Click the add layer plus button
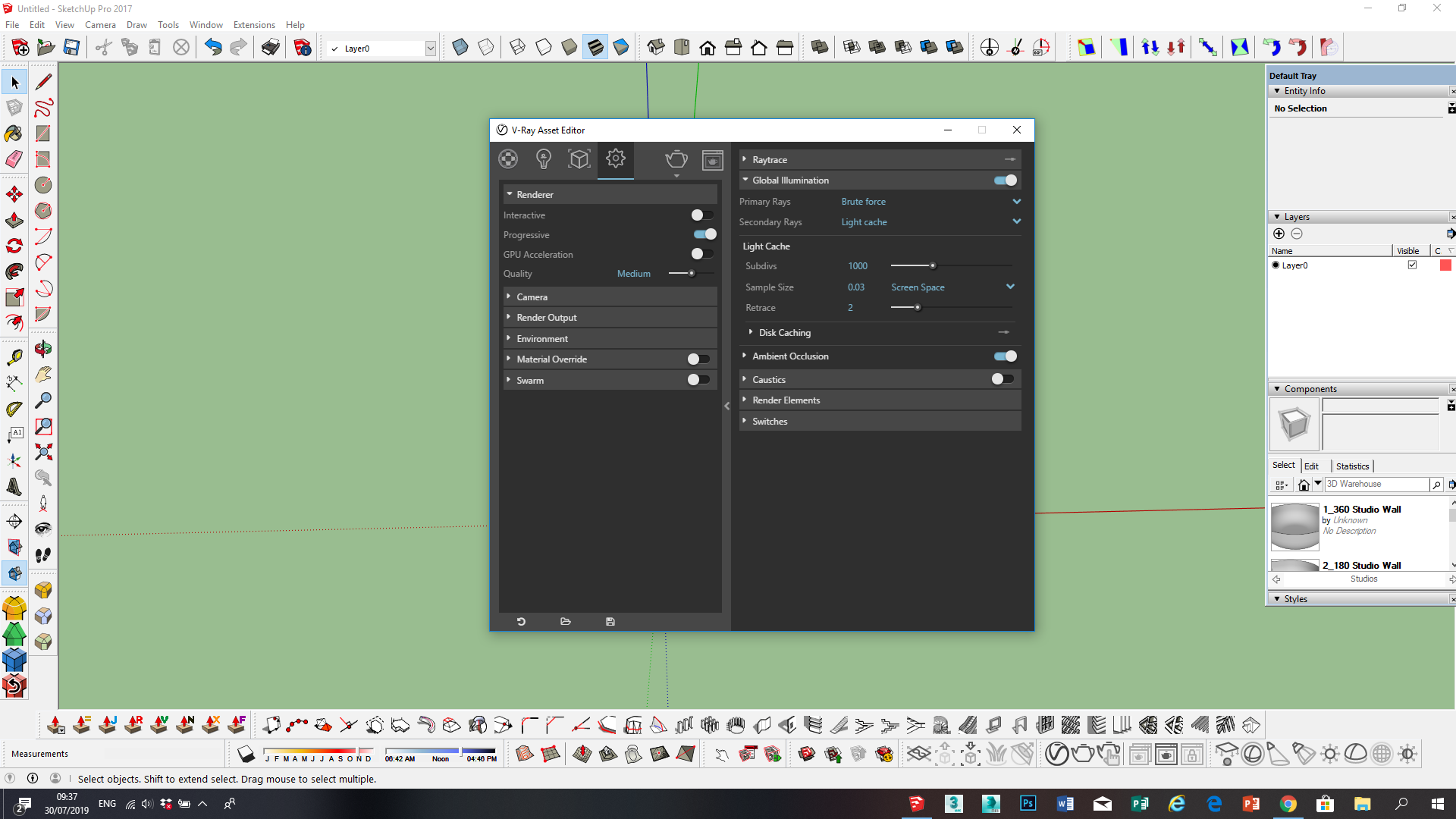This screenshot has width=1456, height=819. pos(1279,234)
